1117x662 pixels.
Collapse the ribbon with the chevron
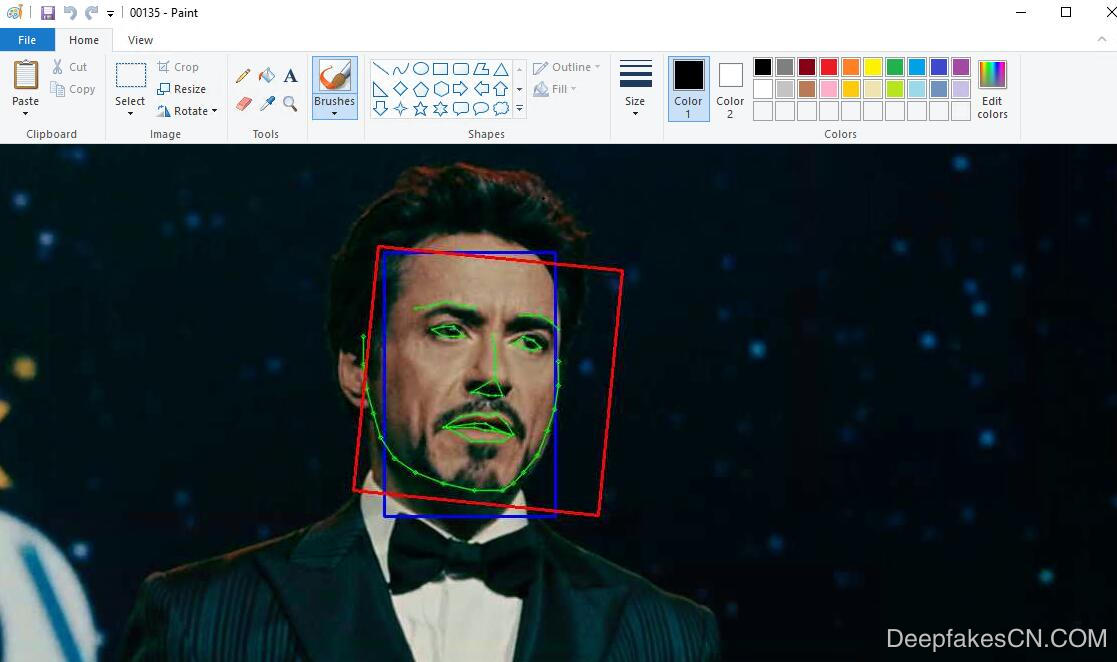tap(1102, 40)
